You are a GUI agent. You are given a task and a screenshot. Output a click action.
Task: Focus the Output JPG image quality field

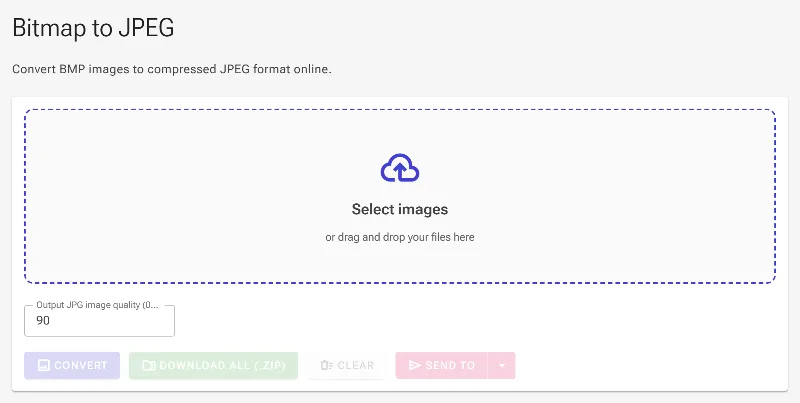click(99, 321)
